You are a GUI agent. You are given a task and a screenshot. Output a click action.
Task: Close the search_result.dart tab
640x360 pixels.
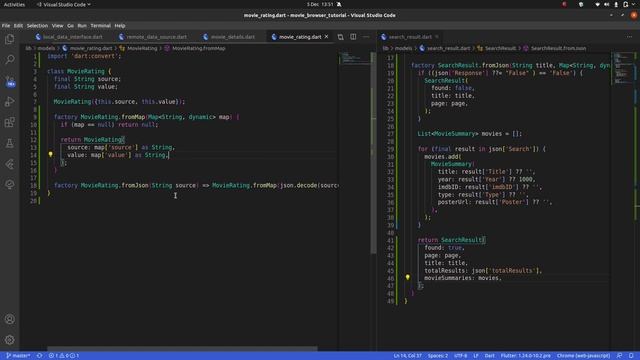[x=437, y=37]
